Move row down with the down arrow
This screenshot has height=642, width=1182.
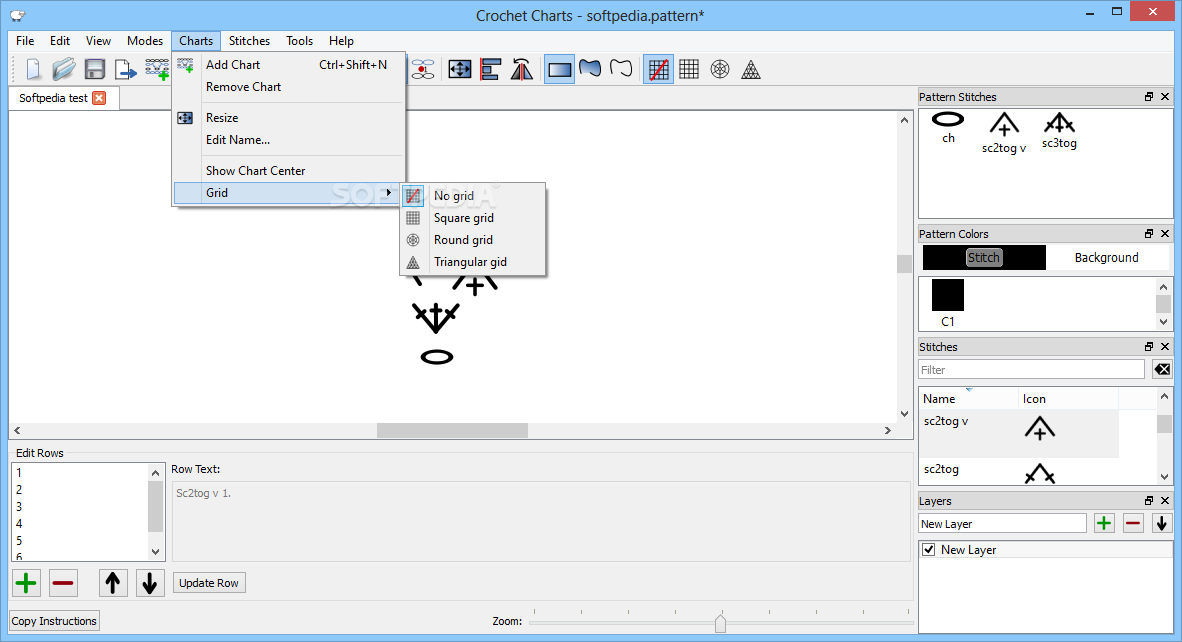149,582
